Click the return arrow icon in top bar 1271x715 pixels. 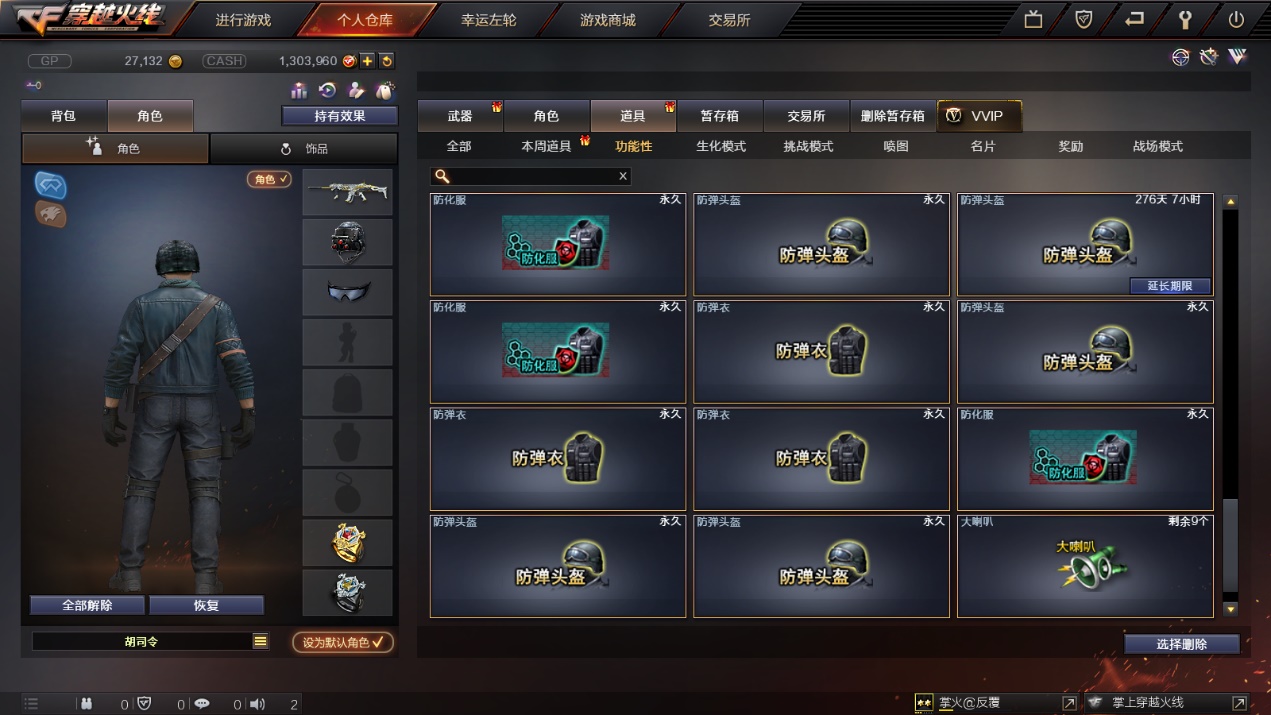pyautogui.click(x=1134, y=19)
